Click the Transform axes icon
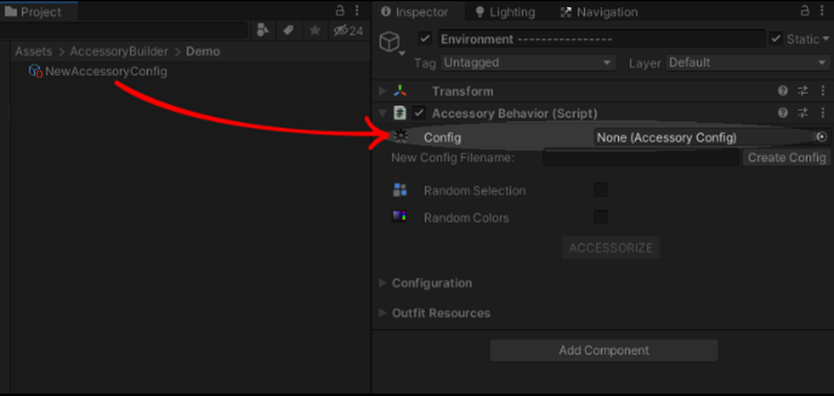The width and height of the screenshot is (834, 396). [400, 91]
